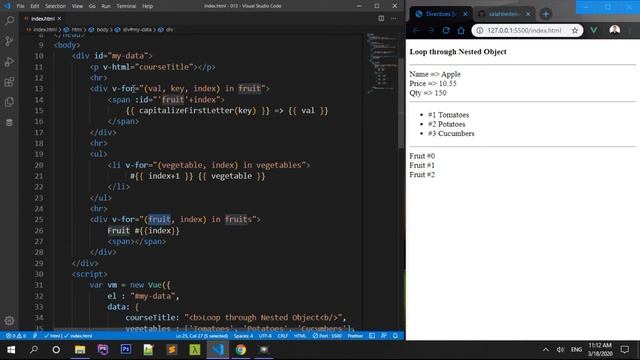Click Split Editor icon
Viewport: 640px width, 360px height.
pos(381,18)
